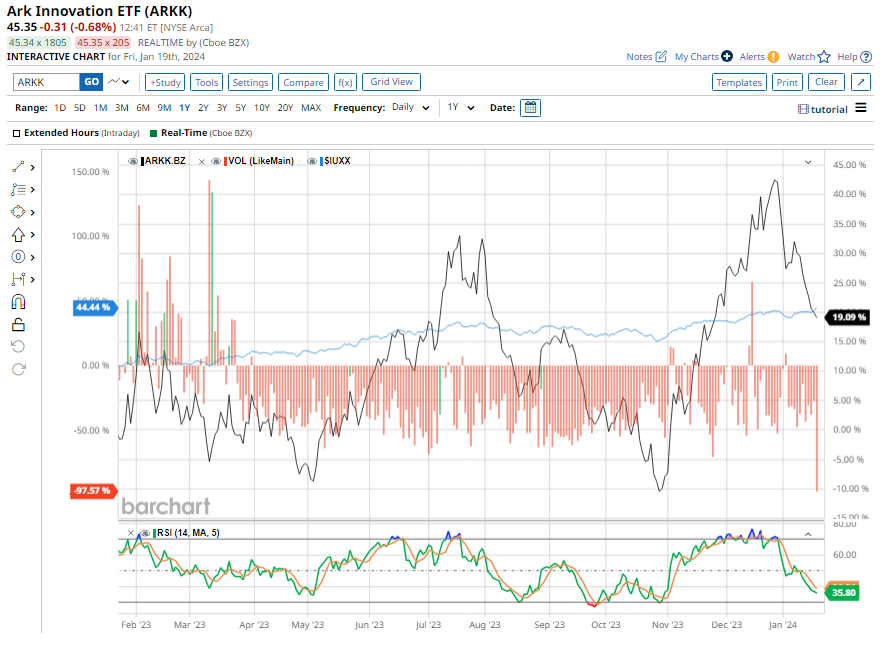
Task: Click the Alerts exclamation icon
Action: [x=773, y=57]
